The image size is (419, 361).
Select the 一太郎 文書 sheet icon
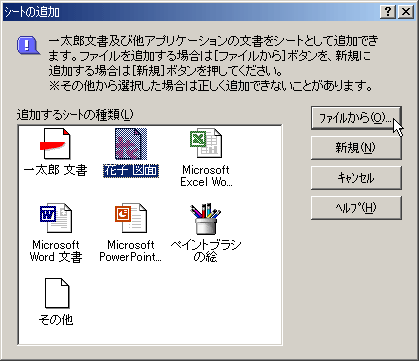click(x=55, y=144)
